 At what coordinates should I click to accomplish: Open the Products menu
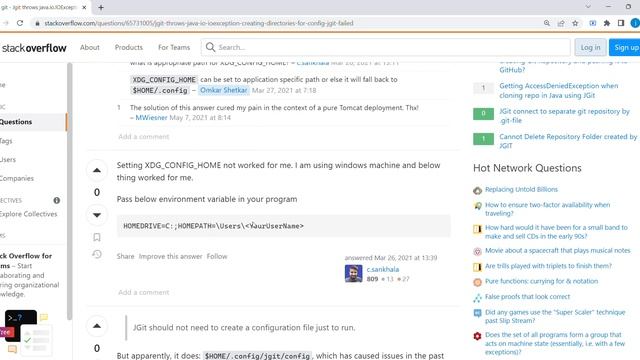(x=129, y=47)
